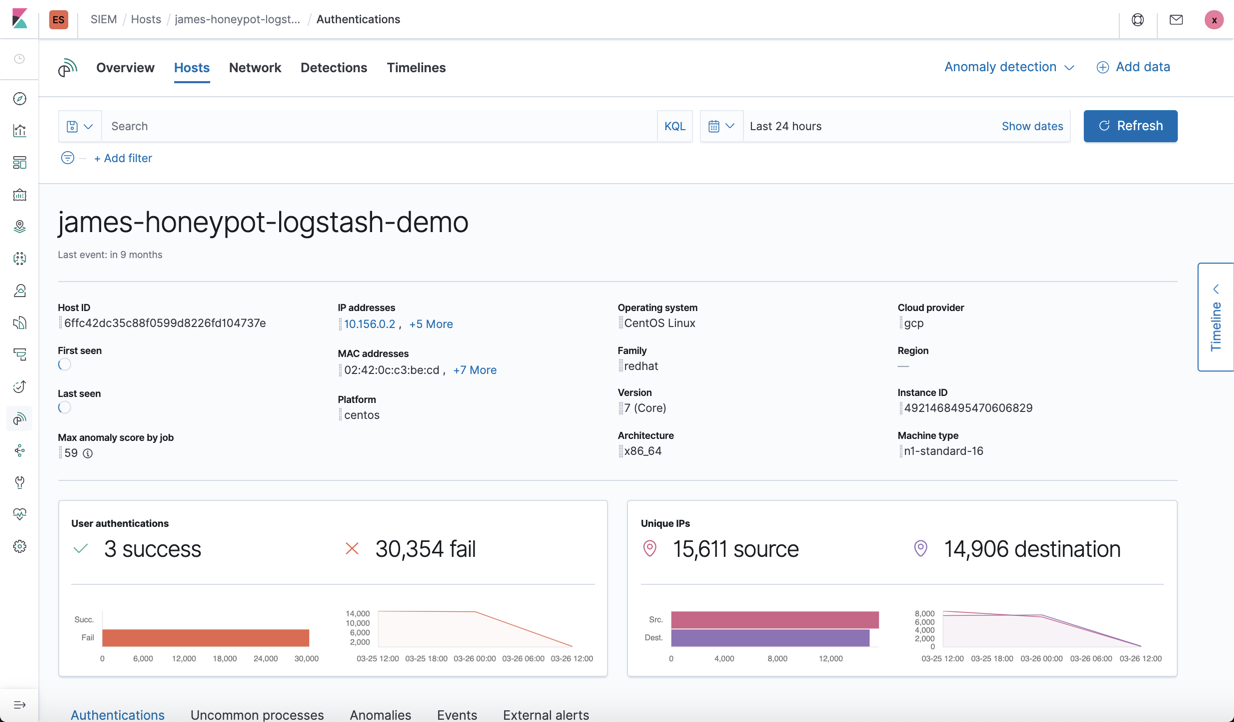Open Management from the gear sidebar icon
The width and height of the screenshot is (1234, 722).
pyautogui.click(x=19, y=547)
